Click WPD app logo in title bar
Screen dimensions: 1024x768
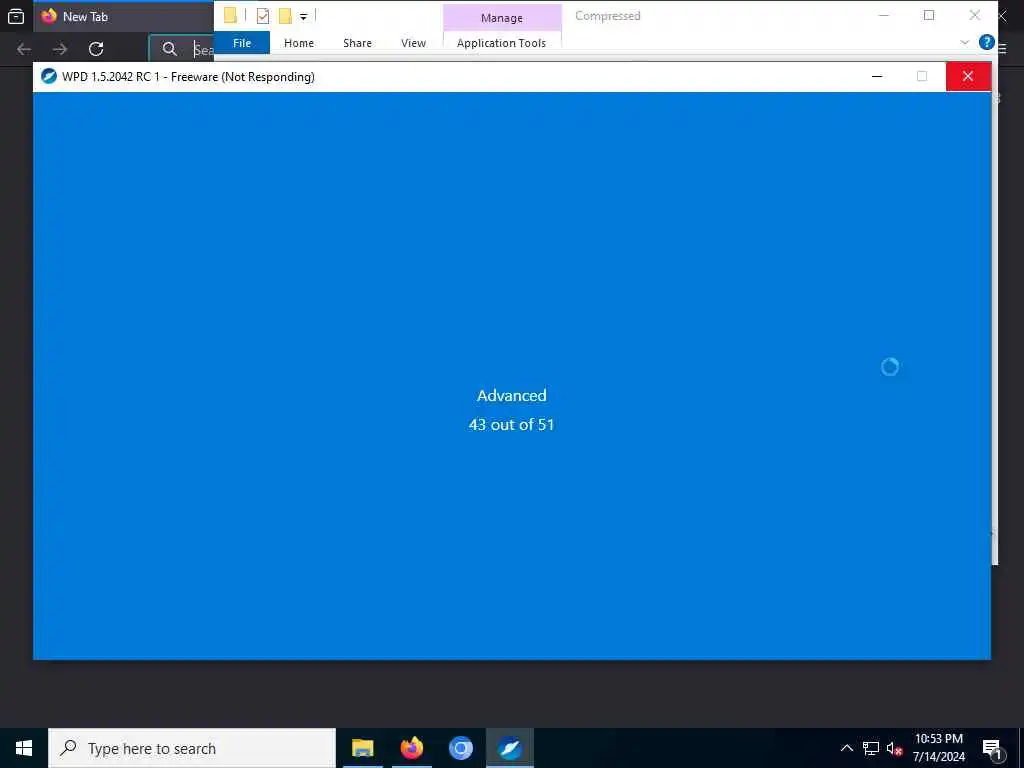tap(49, 76)
